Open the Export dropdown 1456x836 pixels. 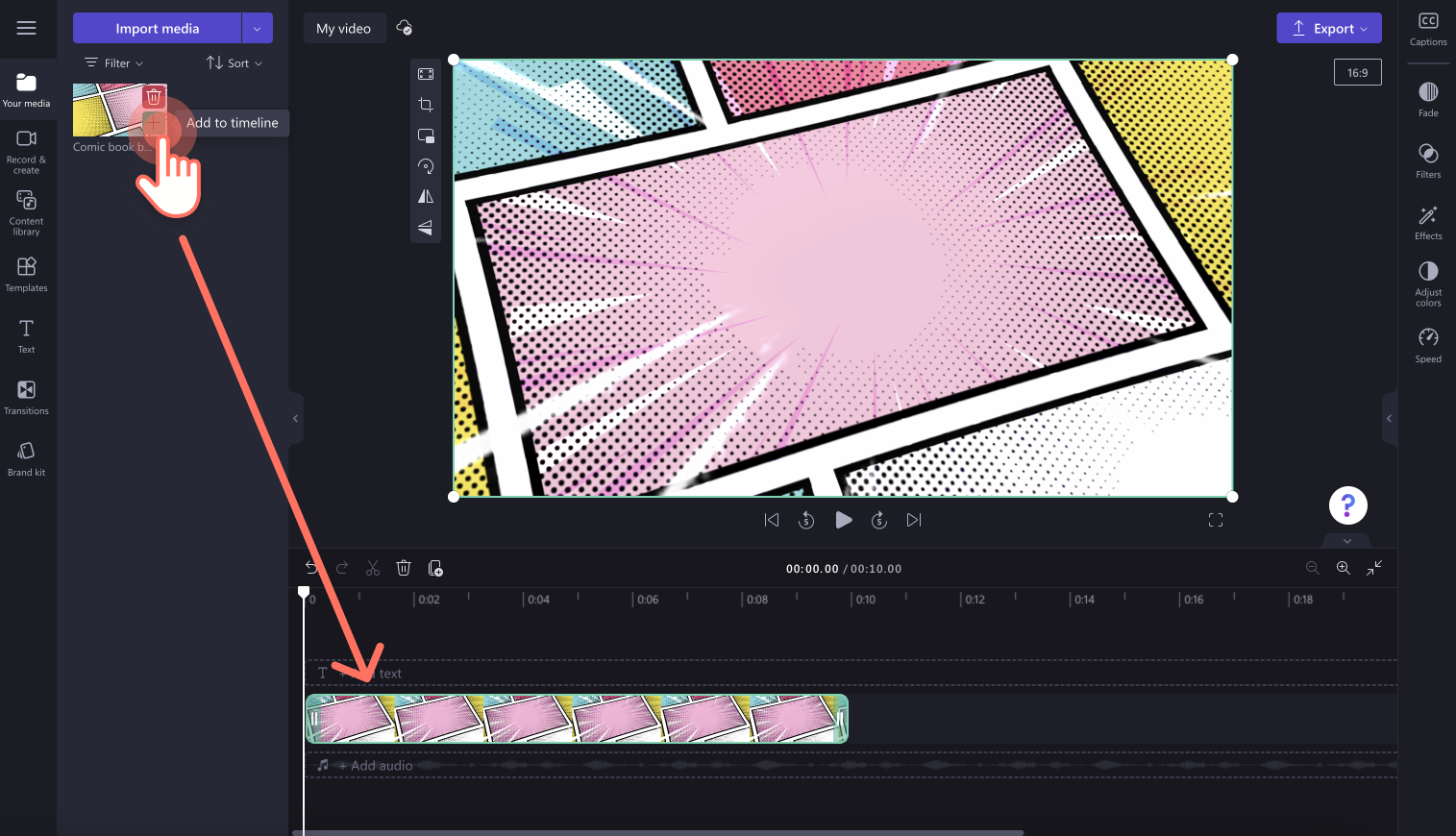1329,28
